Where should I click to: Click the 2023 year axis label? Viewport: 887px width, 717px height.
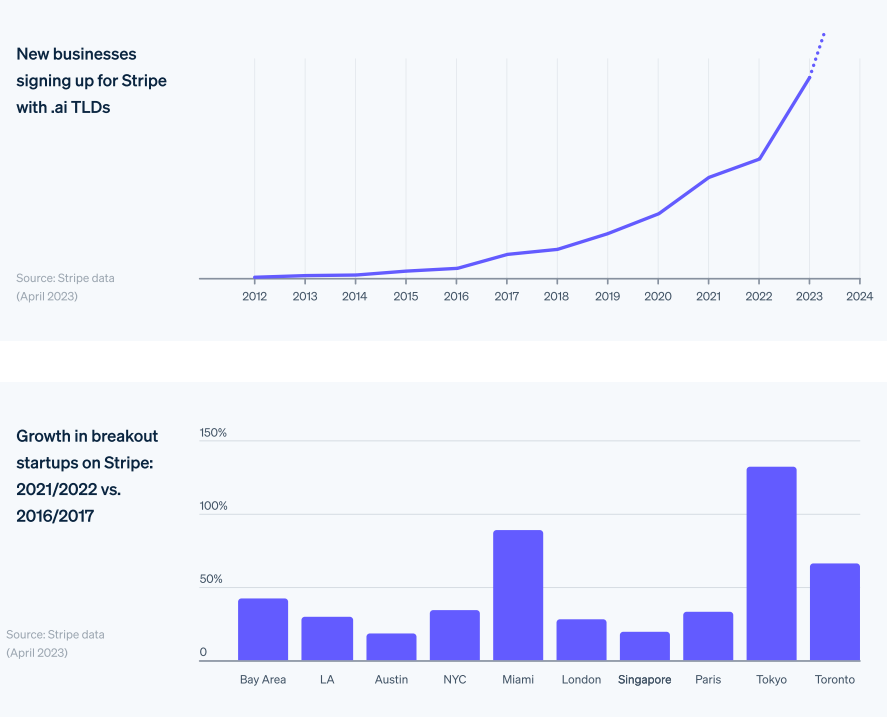point(809,296)
